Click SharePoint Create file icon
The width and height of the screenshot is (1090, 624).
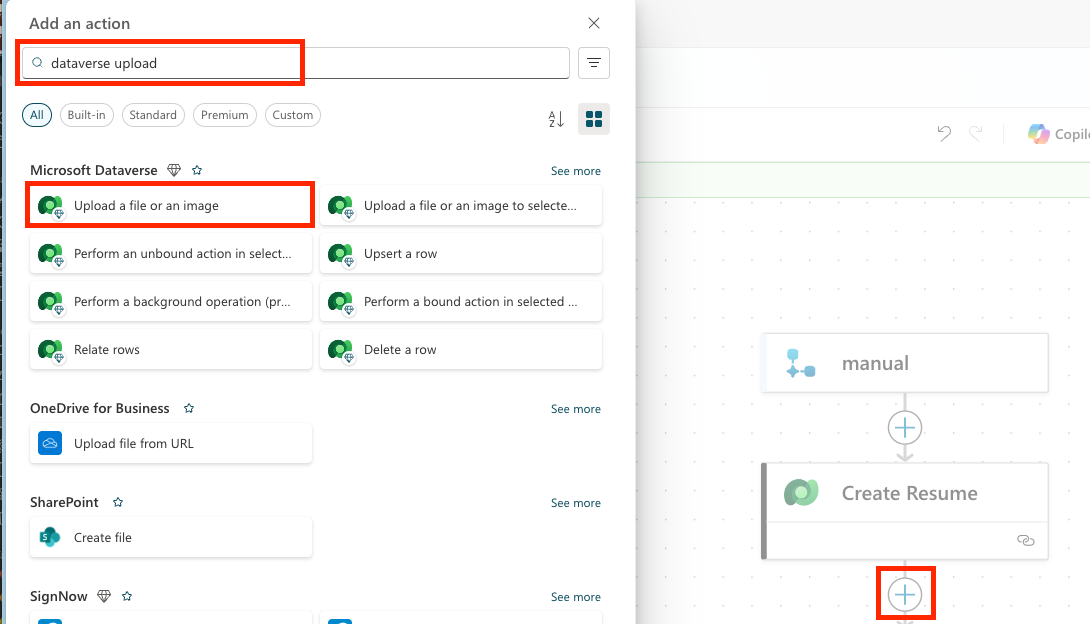pos(50,537)
